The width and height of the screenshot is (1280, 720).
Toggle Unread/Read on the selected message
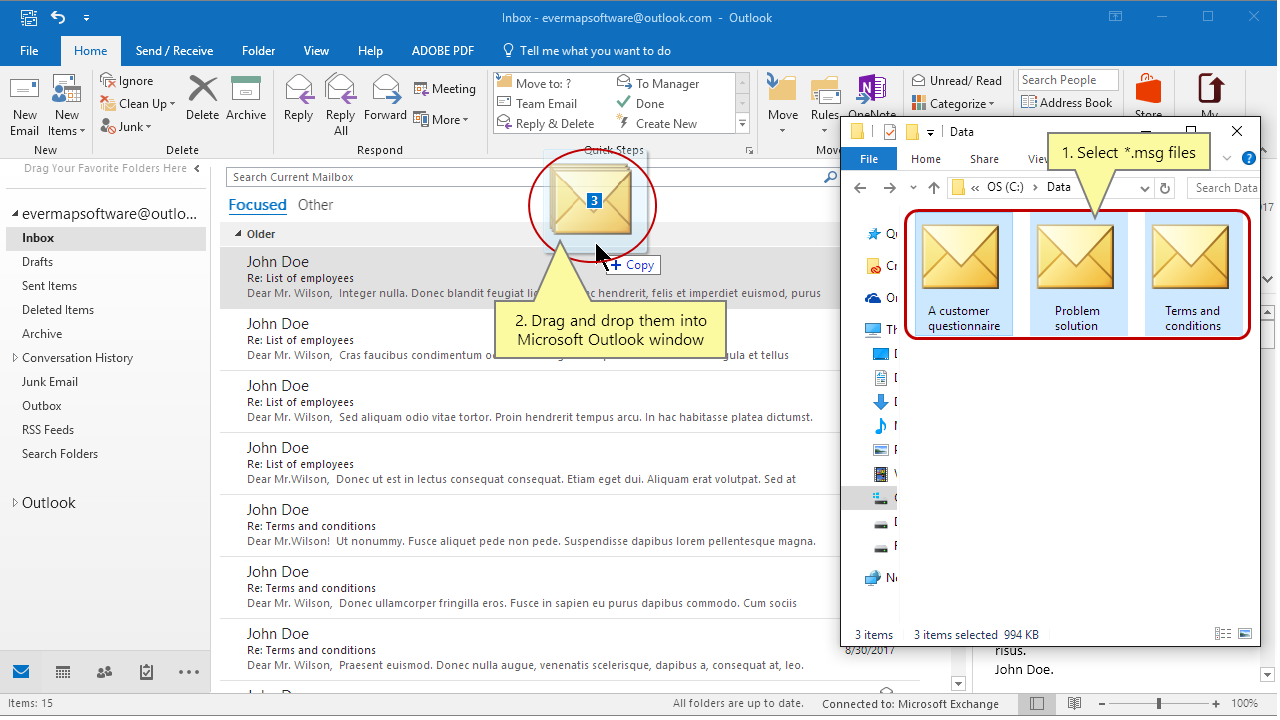coord(955,79)
